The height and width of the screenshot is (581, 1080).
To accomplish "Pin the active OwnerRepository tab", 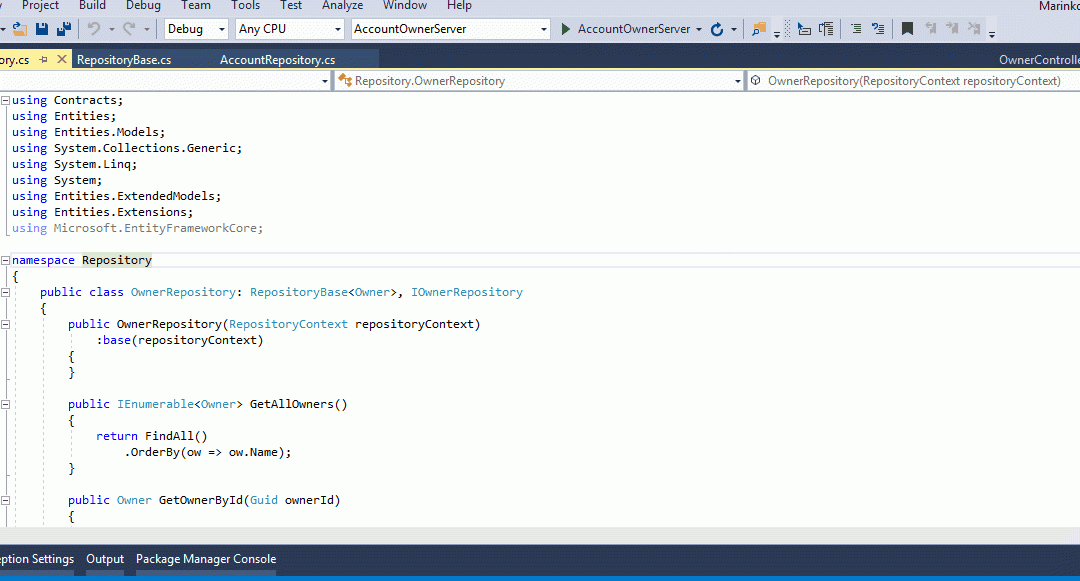I will pos(43,60).
